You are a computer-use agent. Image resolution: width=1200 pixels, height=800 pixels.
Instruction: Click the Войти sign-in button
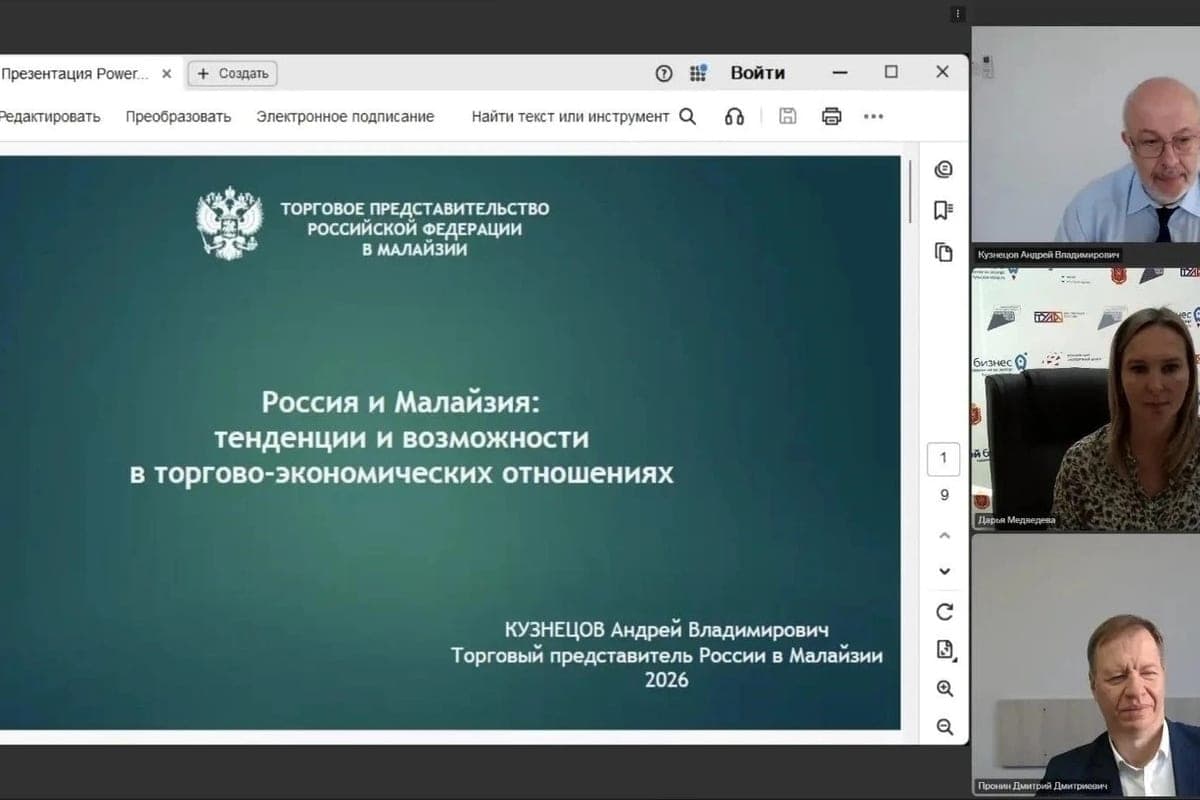click(758, 73)
